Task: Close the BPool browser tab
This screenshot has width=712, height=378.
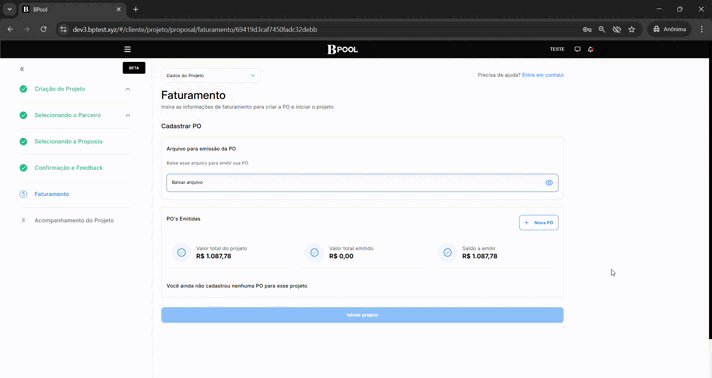Action: coord(119,9)
